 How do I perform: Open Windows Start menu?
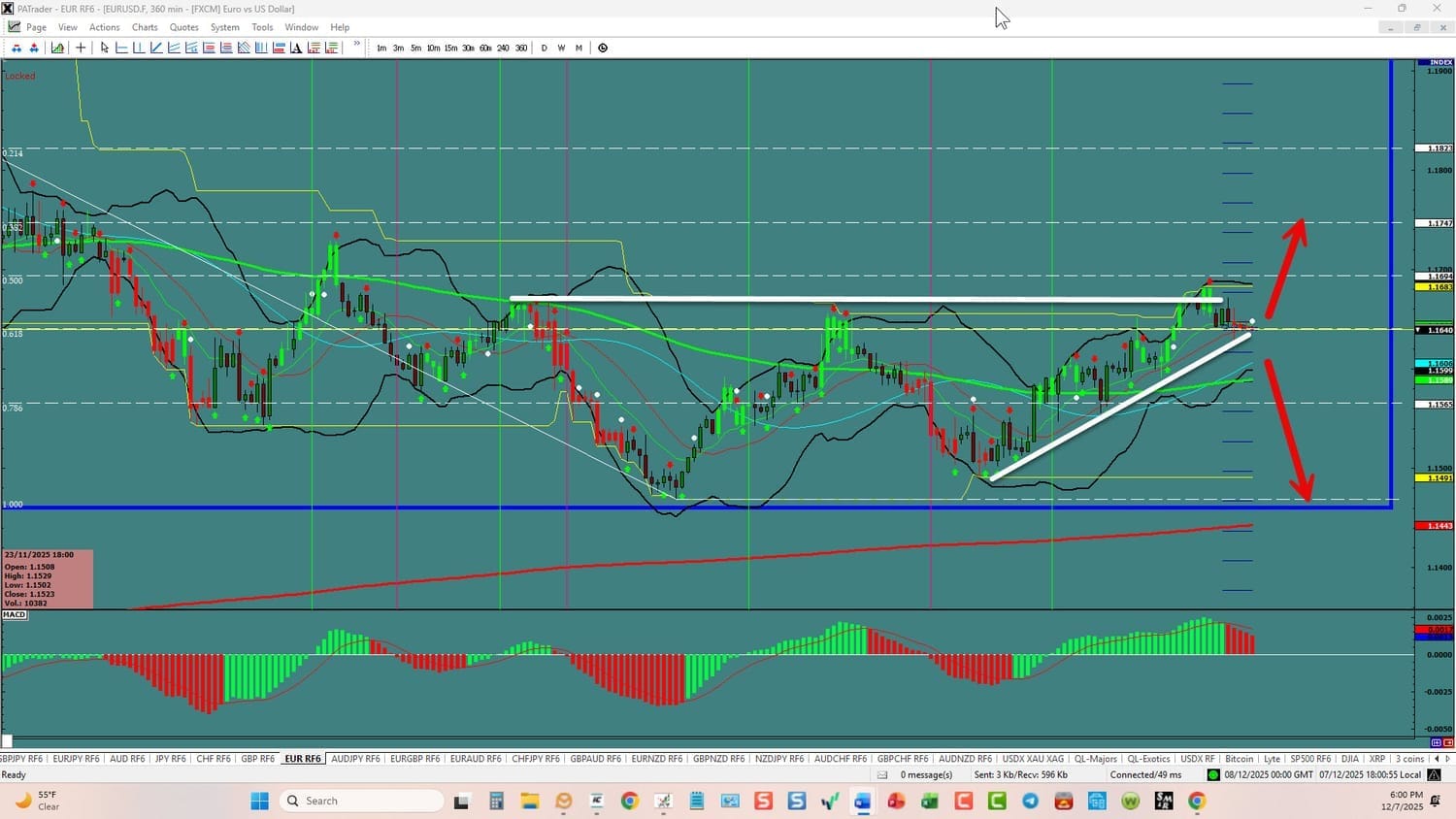[259, 801]
